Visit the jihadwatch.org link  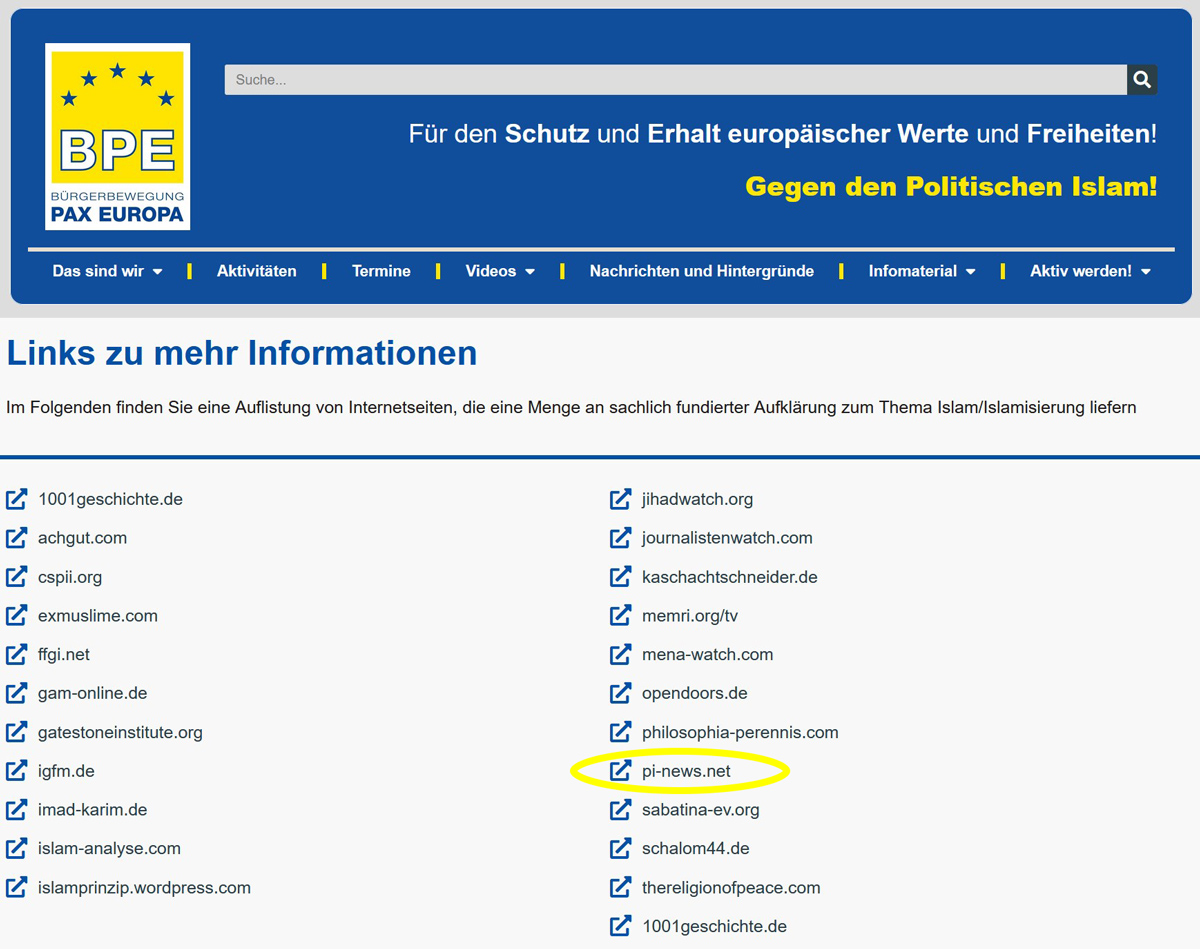tap(698, 499)
